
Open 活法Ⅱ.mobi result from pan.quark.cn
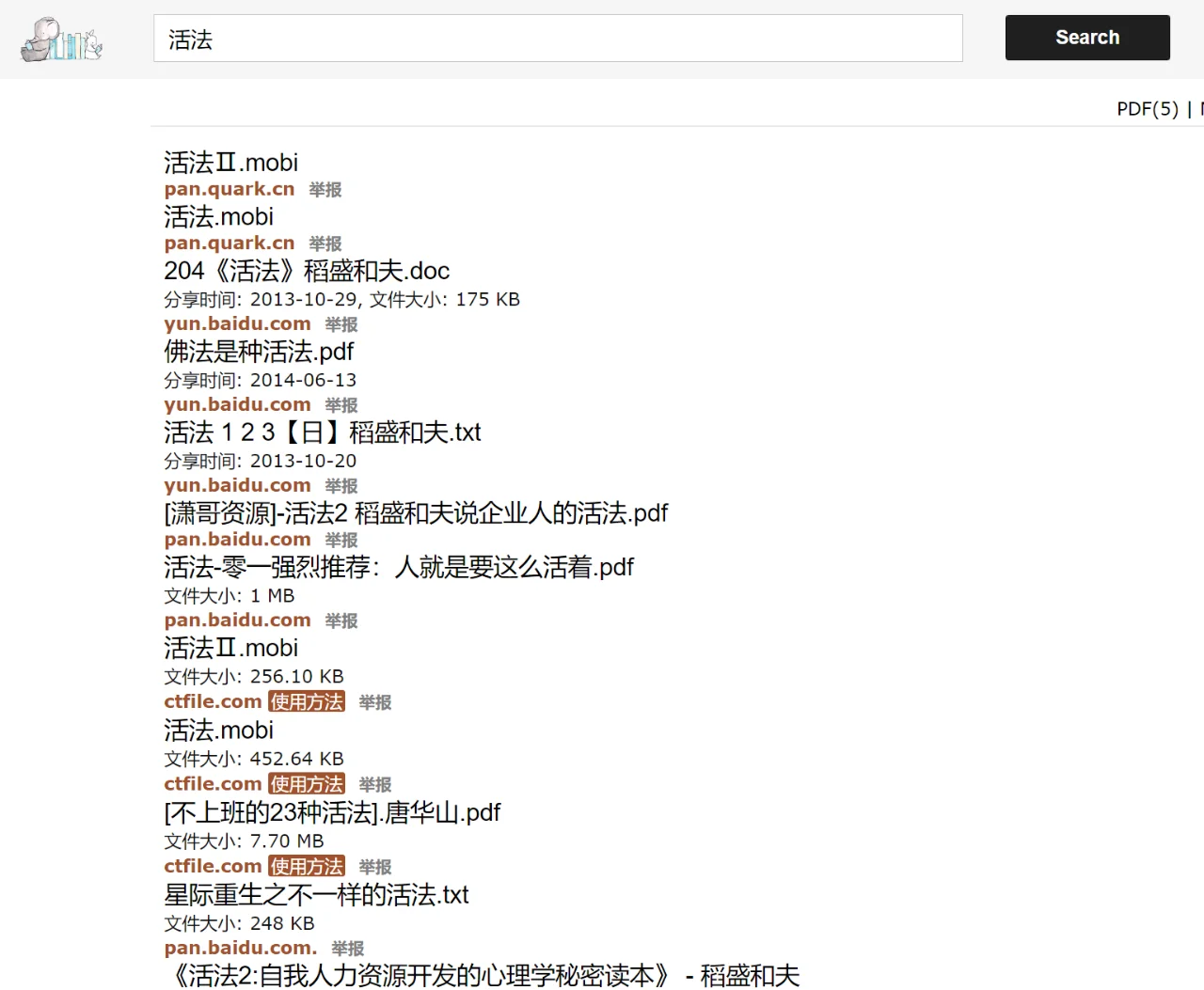pyautogui.click(x=230, y=163)
